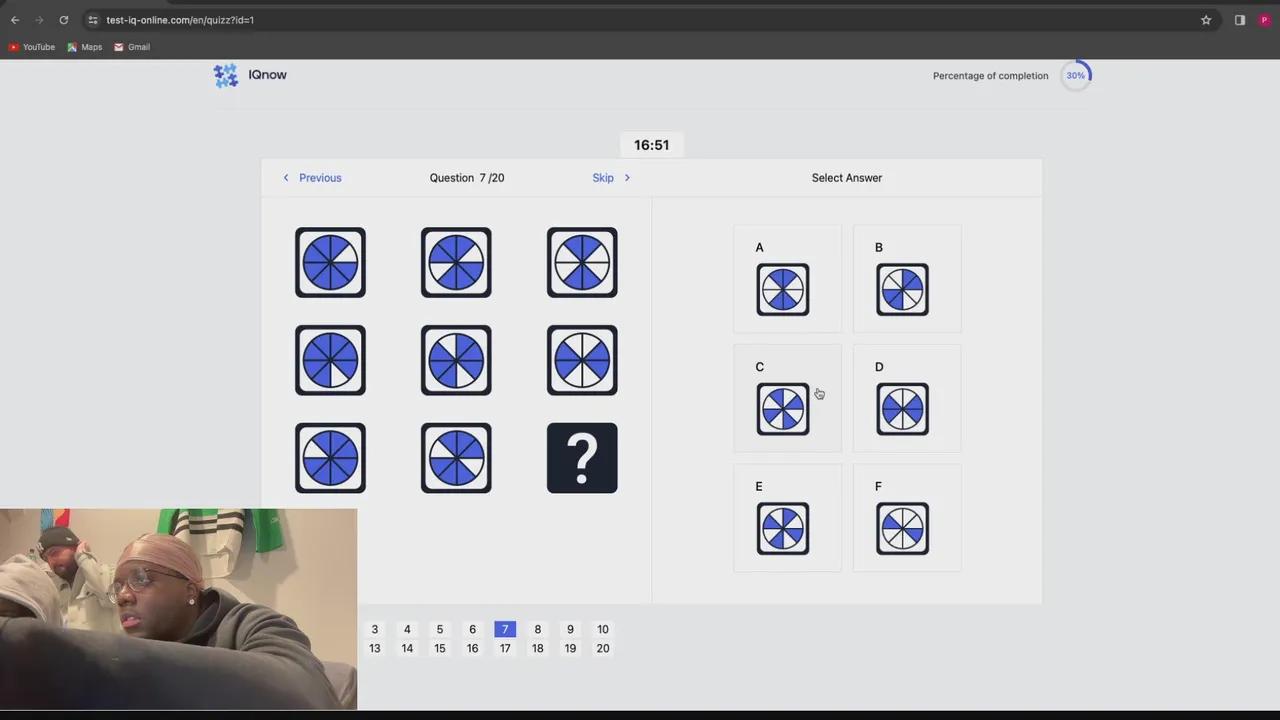Jump to question 14
This screenshot has height=720, width=1280.
point(407,648)
